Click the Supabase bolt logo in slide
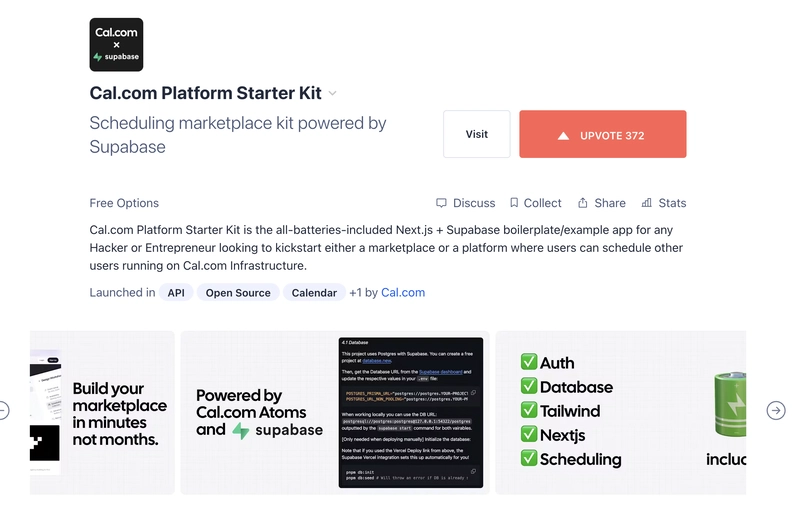Viewport: 800px width, 520px height. pos(241,431)
